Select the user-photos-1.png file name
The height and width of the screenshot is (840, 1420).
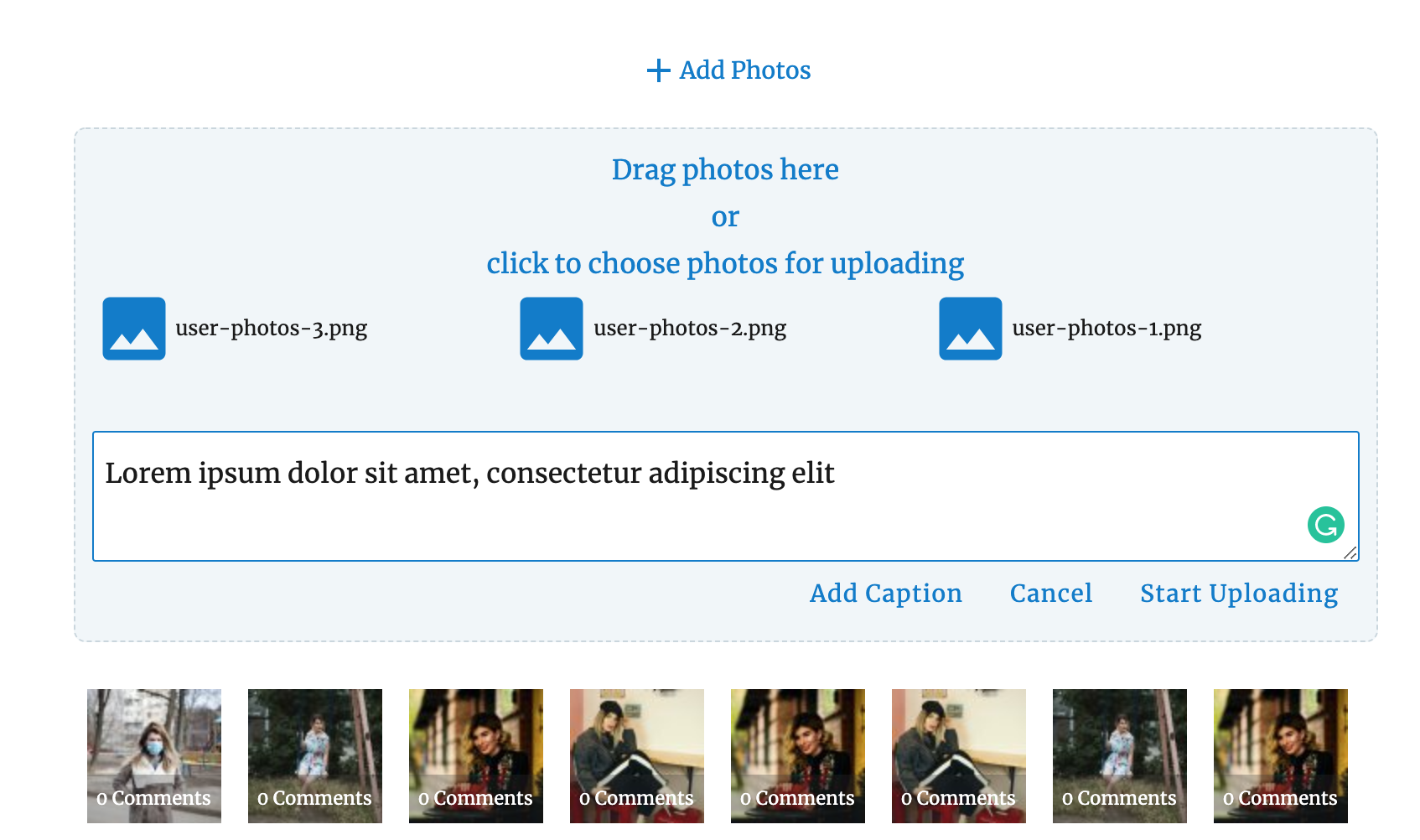click(1106, 329)
